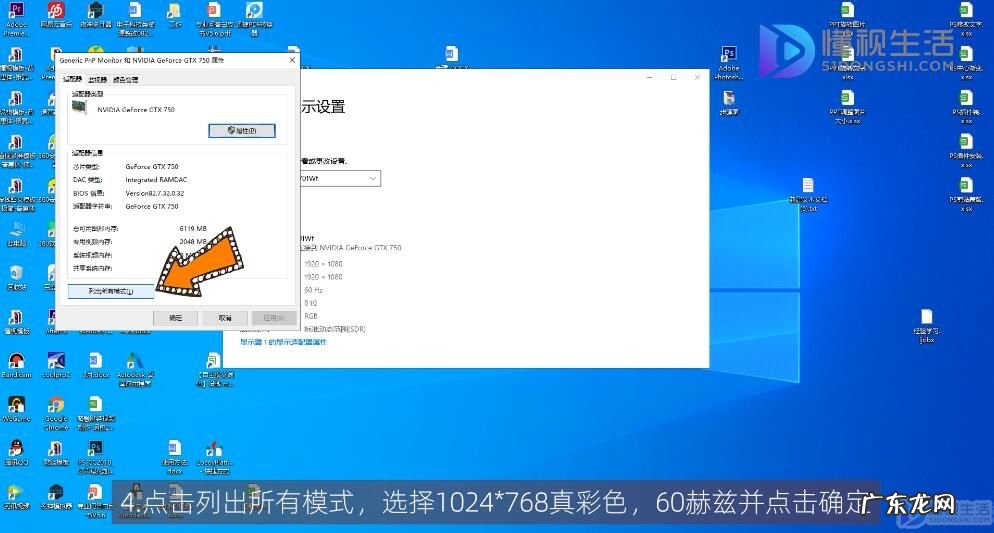Open the Tencent QQ penguin icon
Image resolution: width=994 pixels, height=533 pixels.
pos(16,453)
